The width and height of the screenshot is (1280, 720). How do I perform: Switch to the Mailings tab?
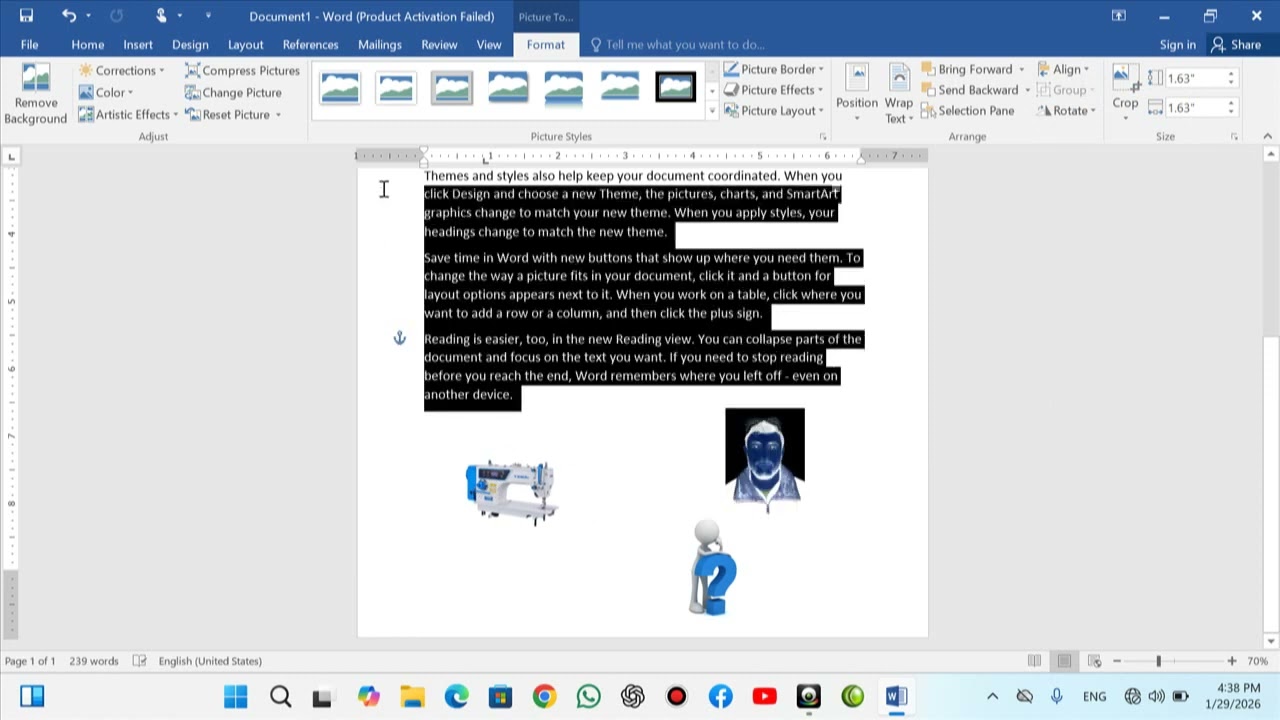(380, 44)
